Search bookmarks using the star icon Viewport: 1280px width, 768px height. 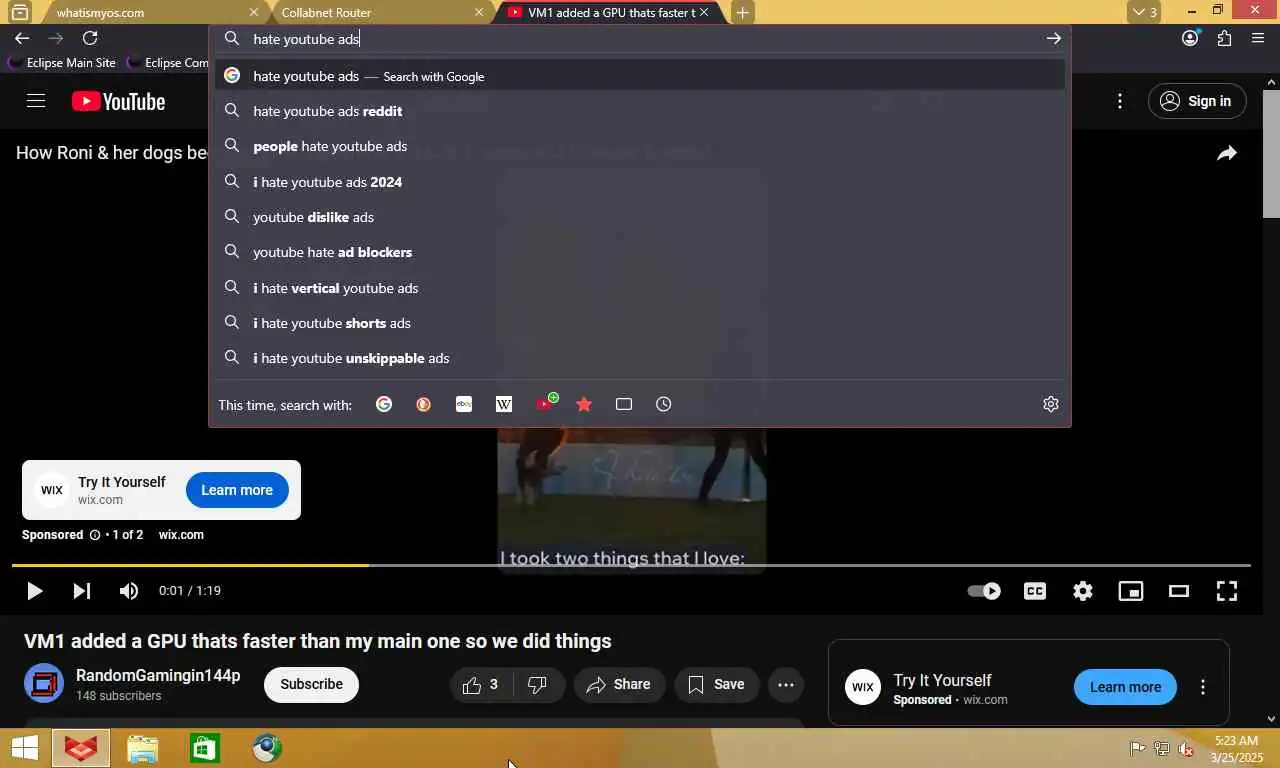pos(584,404)
